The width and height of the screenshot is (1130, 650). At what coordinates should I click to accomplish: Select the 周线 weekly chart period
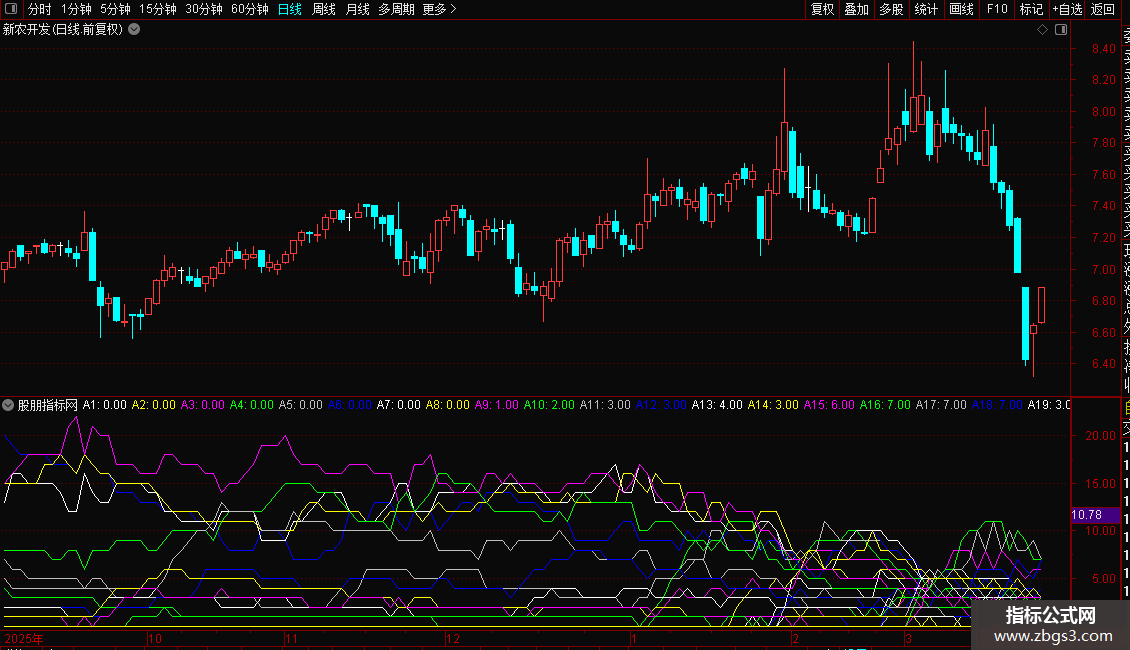click(x=324, y=10)
